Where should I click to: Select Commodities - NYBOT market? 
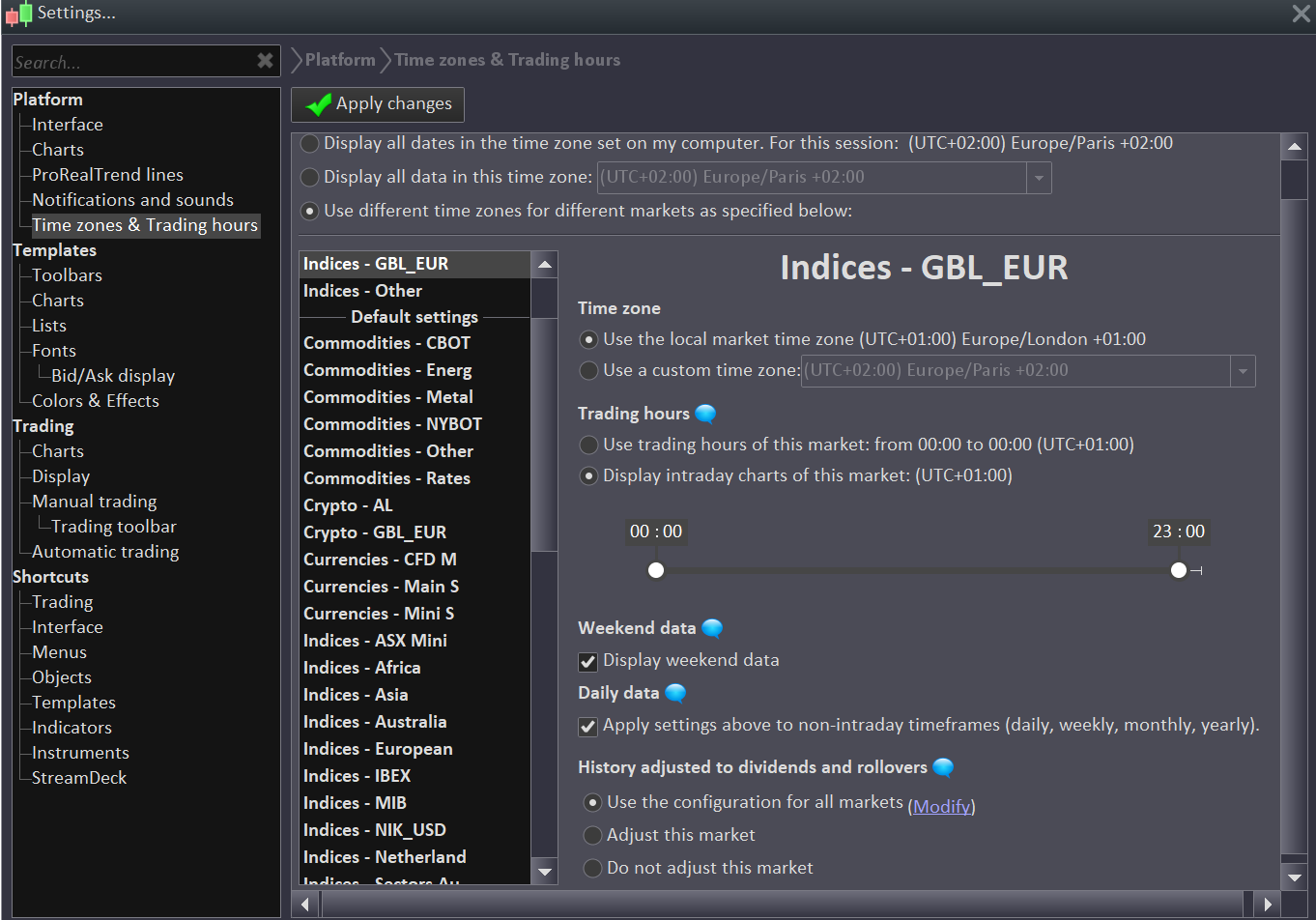click(x=415, y=424)
